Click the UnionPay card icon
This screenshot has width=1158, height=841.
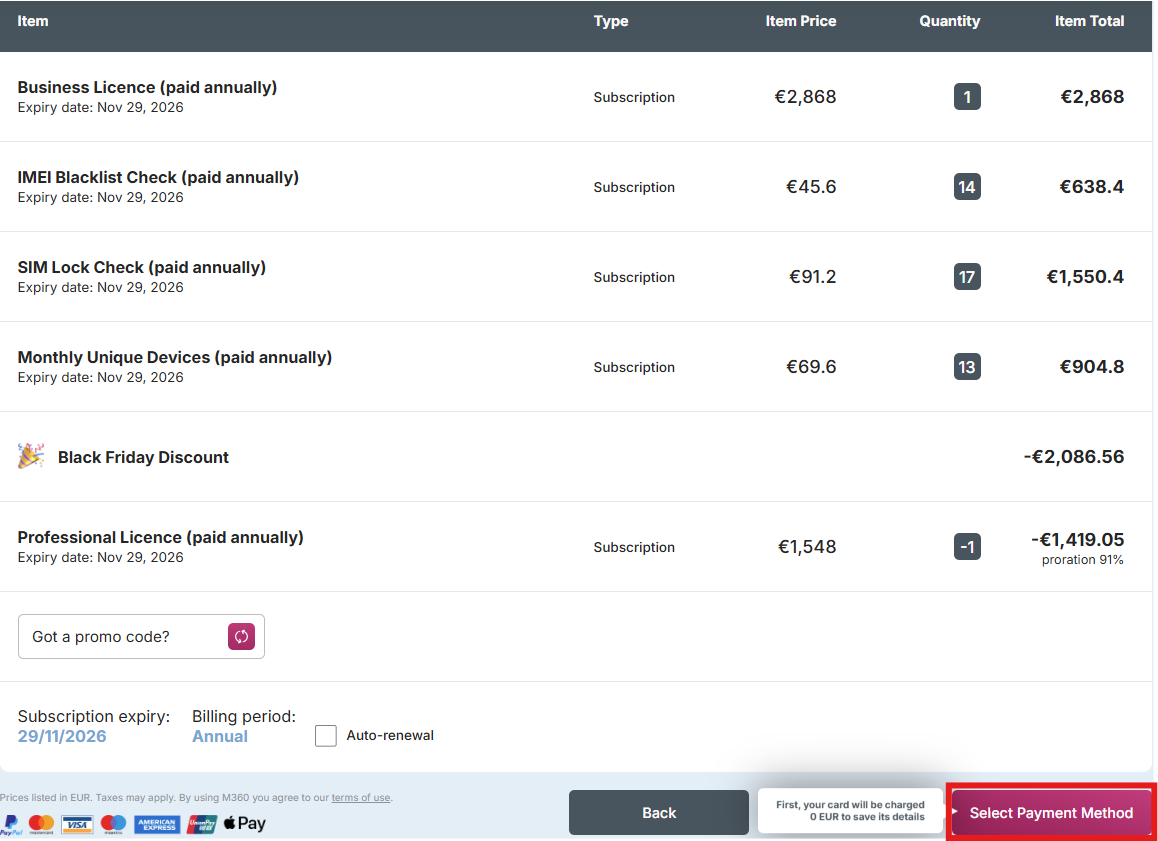(x=203, y=824)
